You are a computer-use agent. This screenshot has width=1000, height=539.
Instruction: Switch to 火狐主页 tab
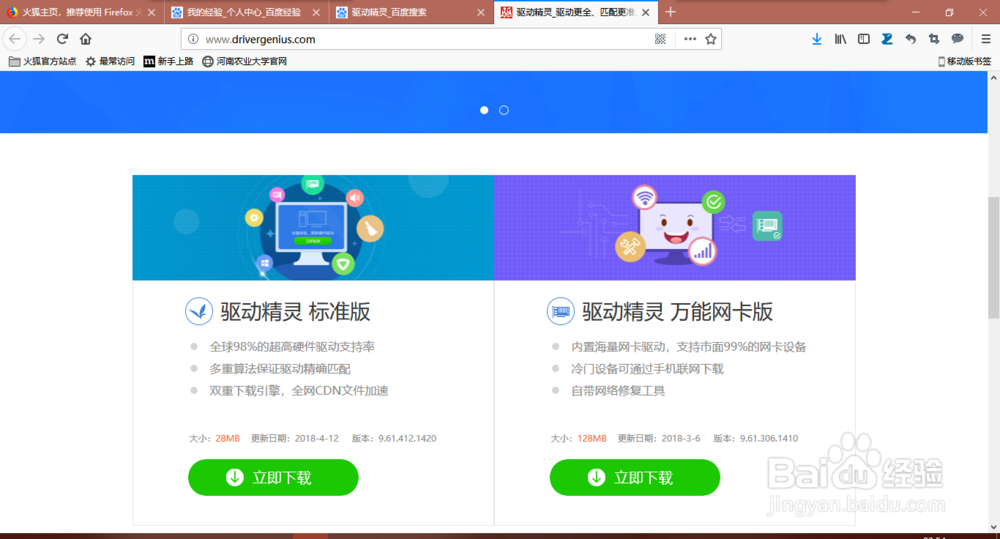[x=82, y=12]
